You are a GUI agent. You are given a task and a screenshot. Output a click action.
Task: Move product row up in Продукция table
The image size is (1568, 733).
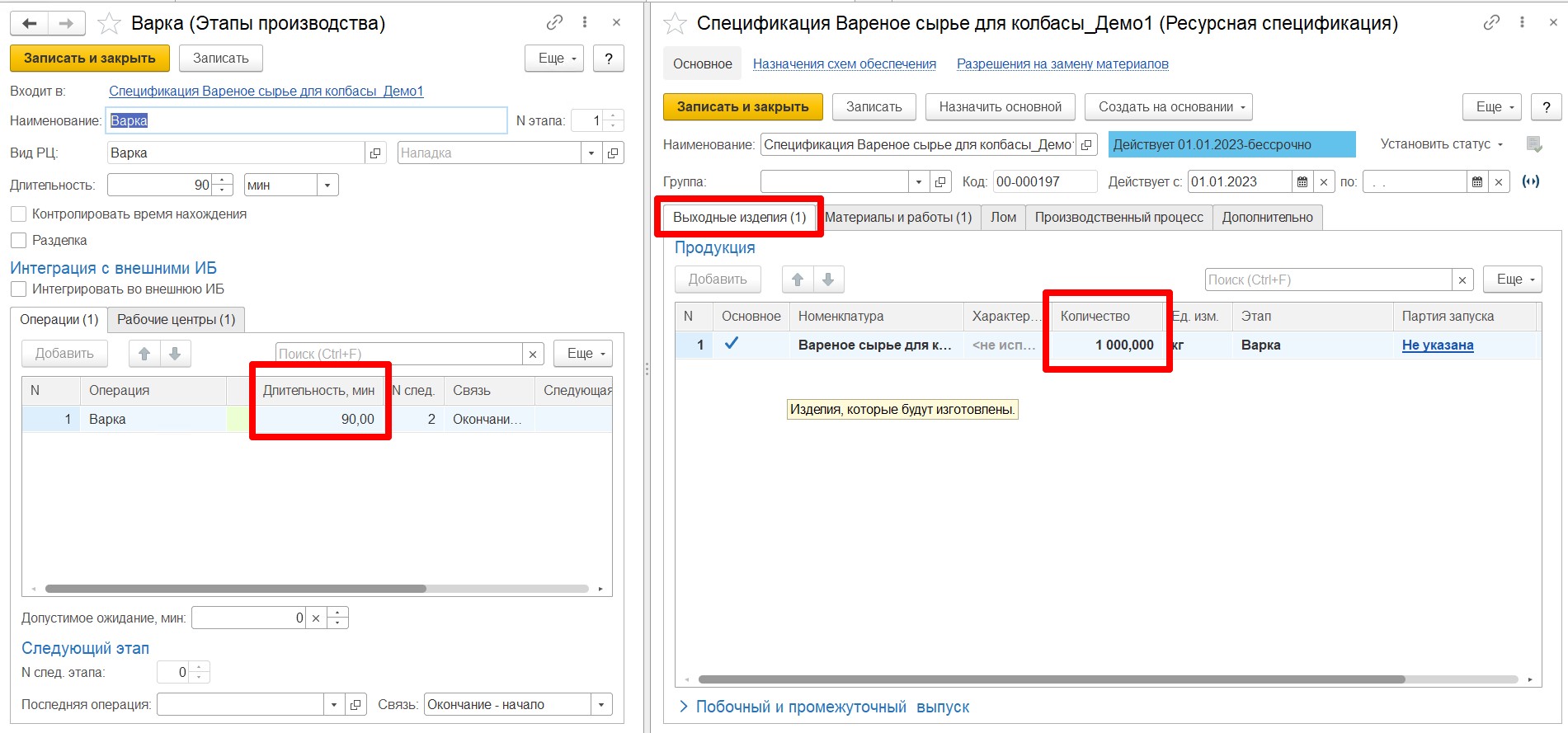click(798, 280)
